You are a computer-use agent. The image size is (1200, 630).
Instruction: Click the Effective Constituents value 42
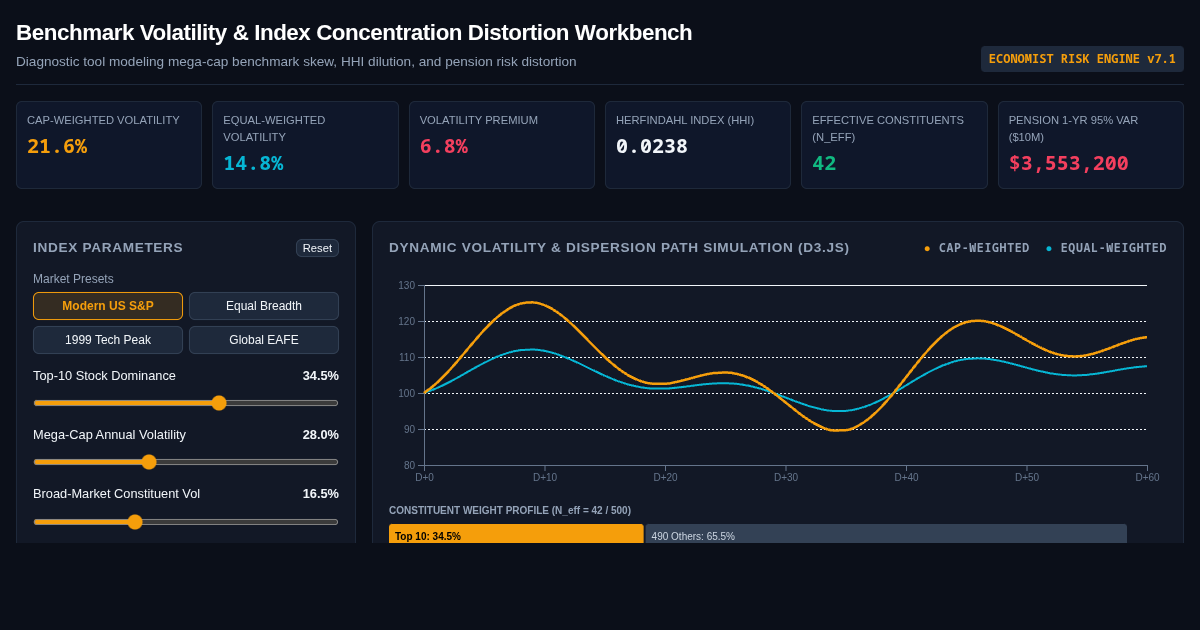tap(824, 163)
